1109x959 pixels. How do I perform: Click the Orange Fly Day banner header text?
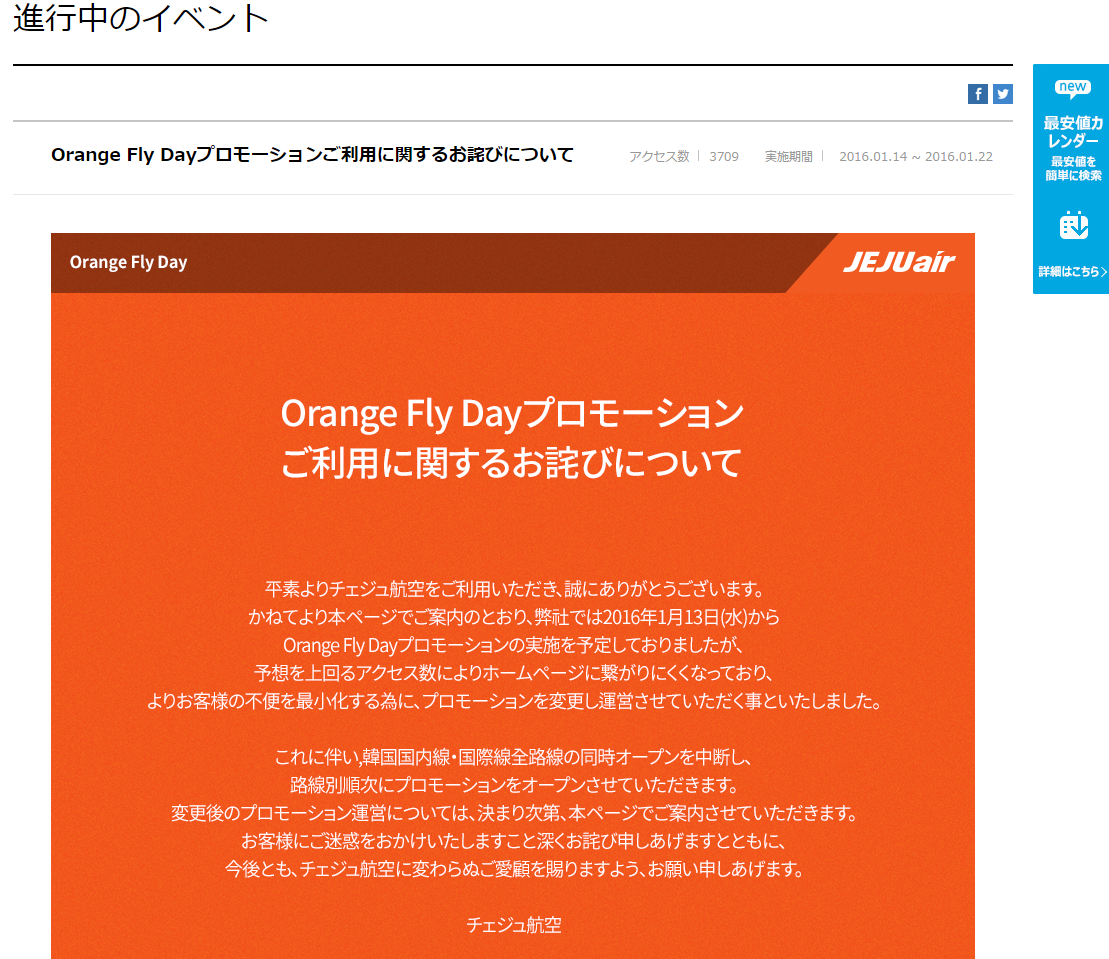tap(128, 262)
